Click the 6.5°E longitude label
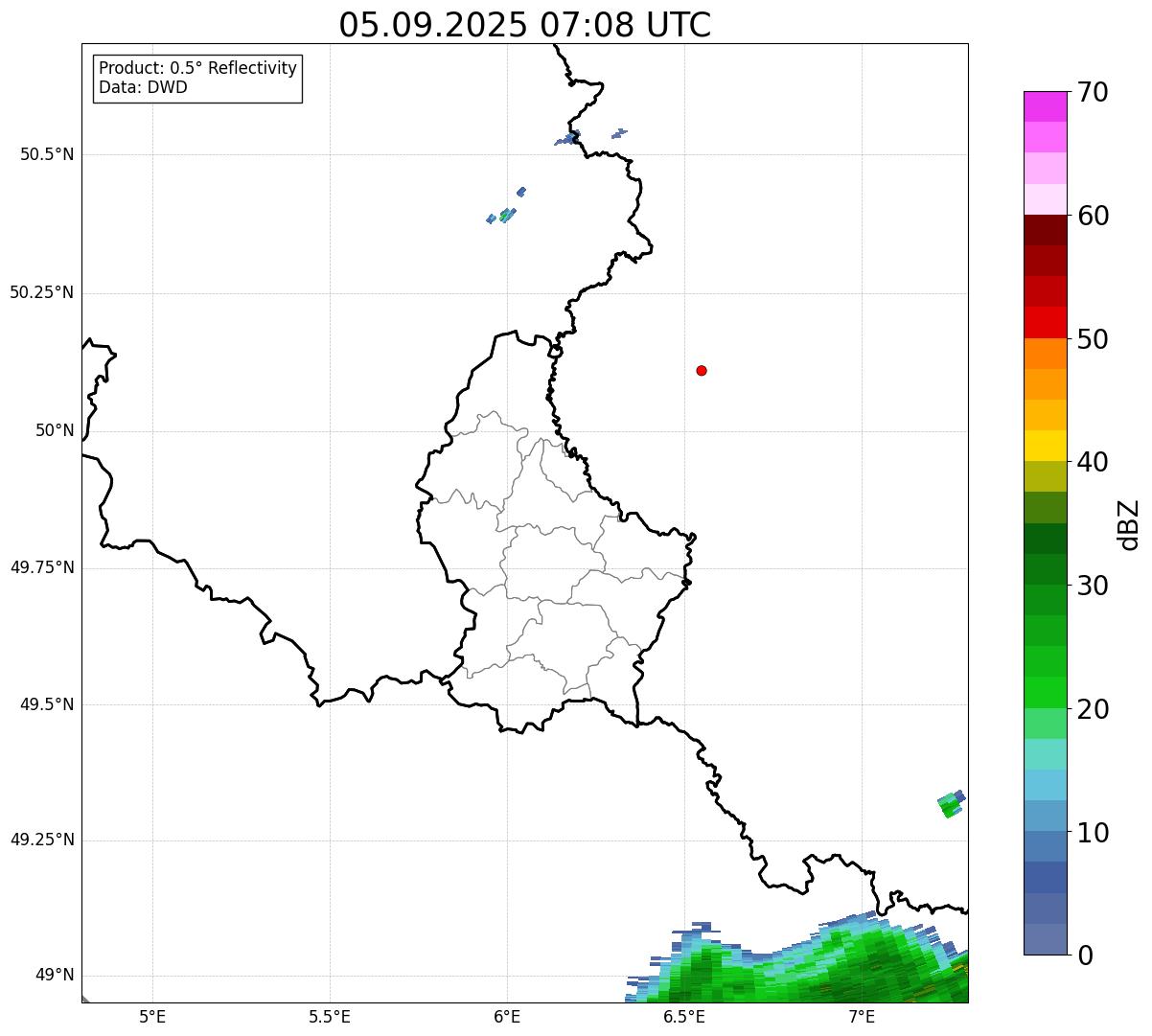 (684, 1016)
